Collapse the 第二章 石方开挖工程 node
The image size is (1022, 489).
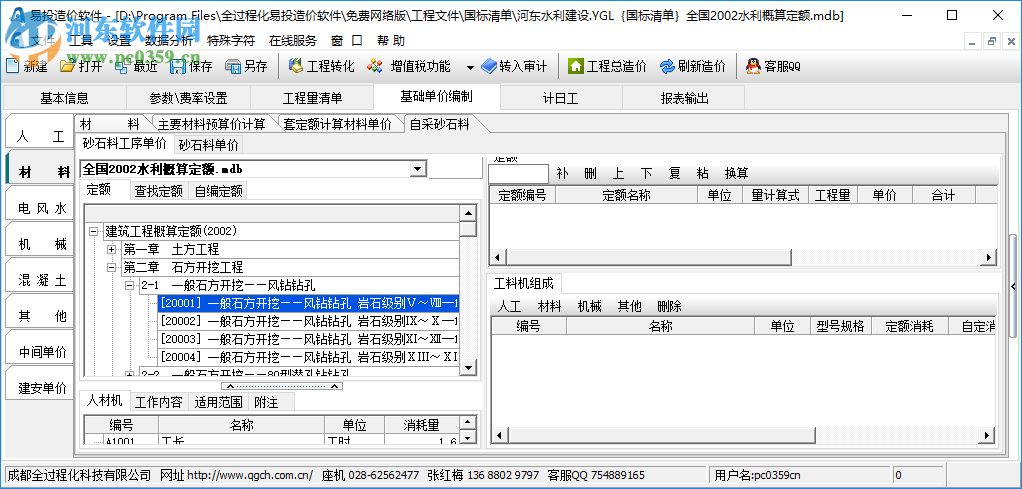click(111, 267)
